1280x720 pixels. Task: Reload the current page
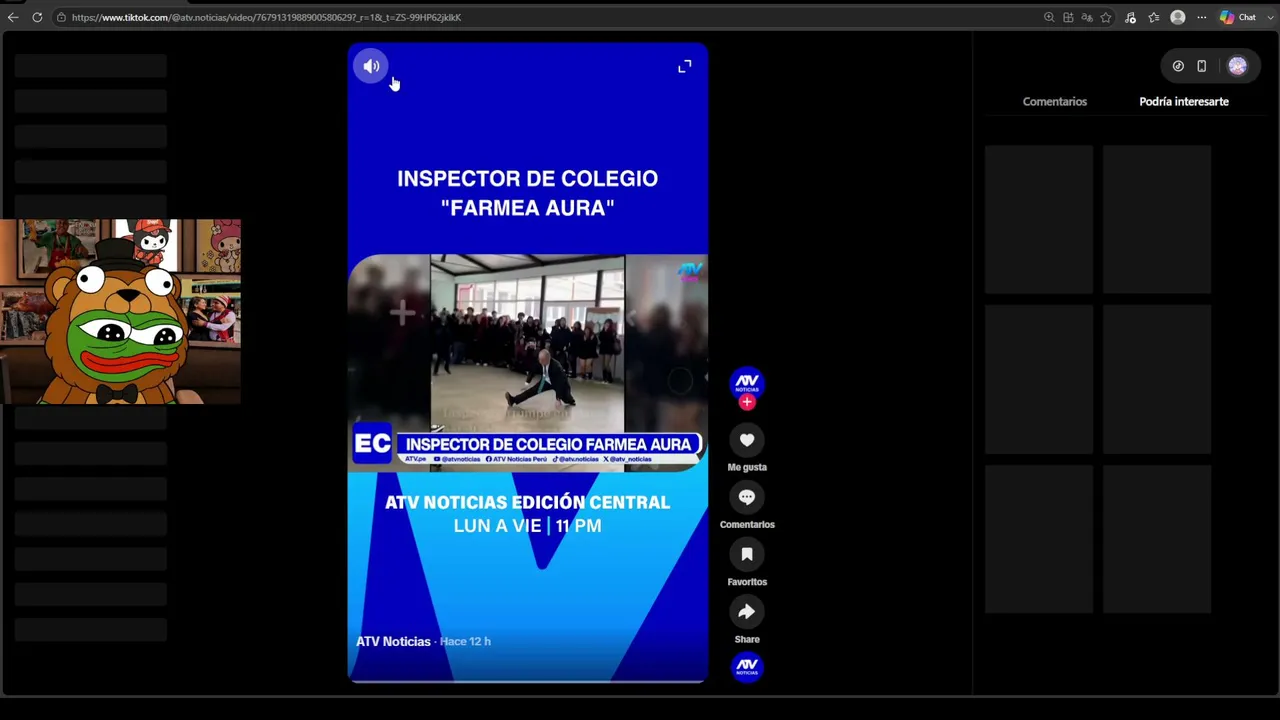pos(37,17)
